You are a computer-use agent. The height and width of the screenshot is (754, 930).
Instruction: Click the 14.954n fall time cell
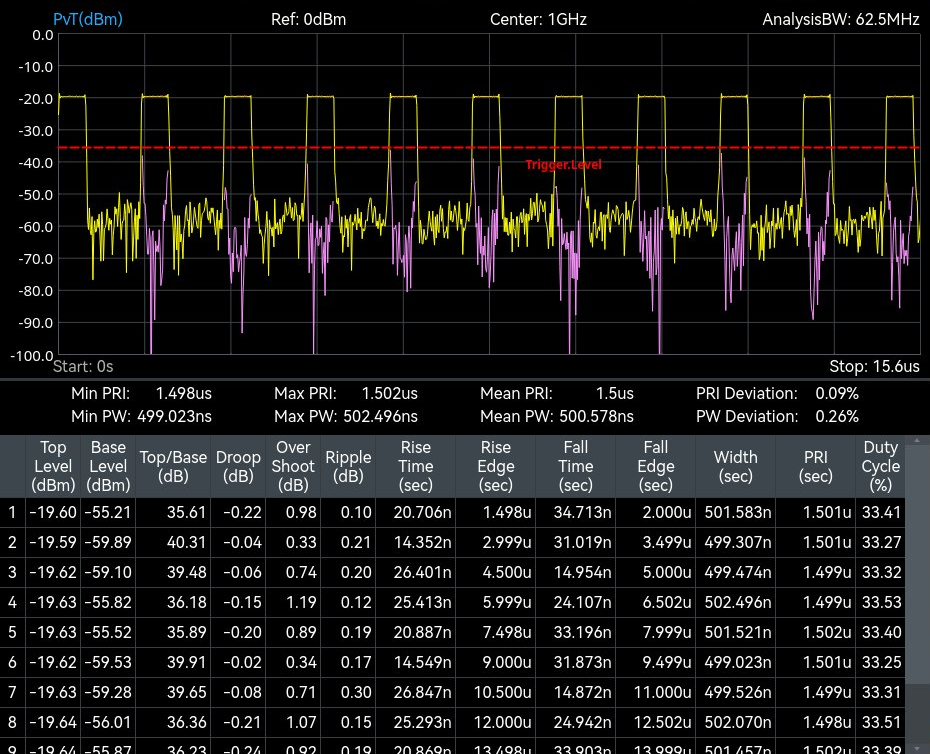click(x=576, y=572)
